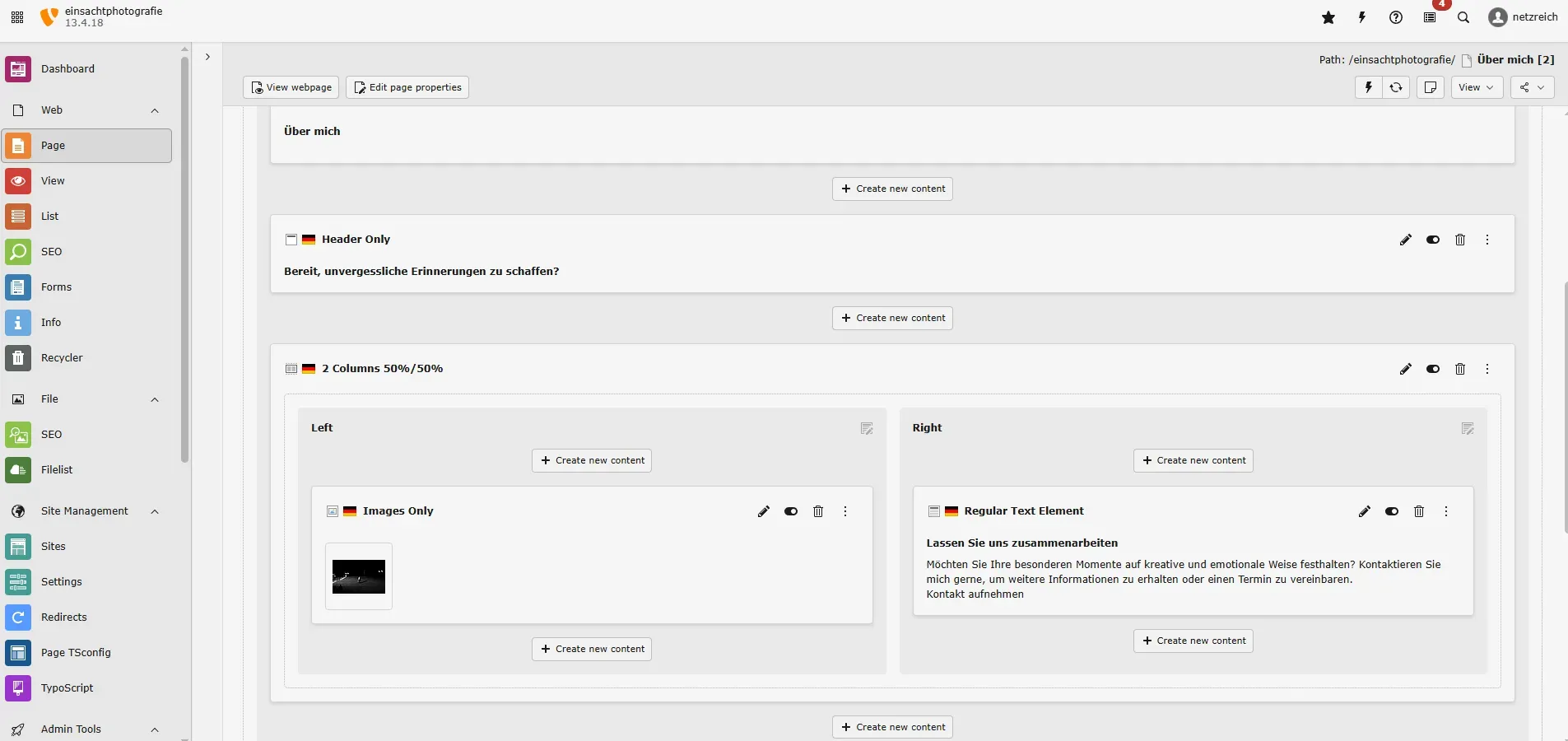Click the View webpage button
Viewport: 1568px width, 741px height.
tap(291, 87)
